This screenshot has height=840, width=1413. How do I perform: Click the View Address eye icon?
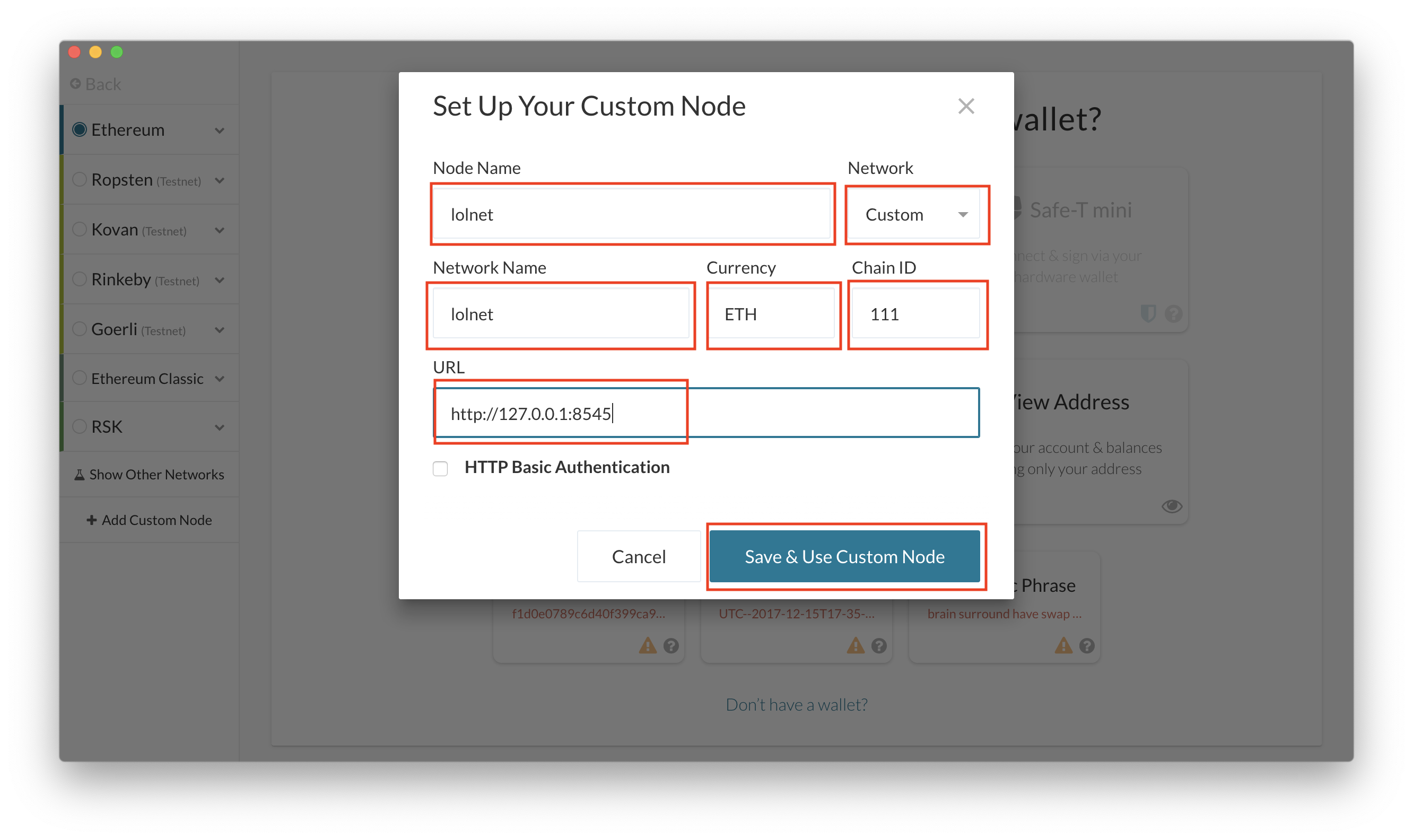click(x=1171, y=506)
